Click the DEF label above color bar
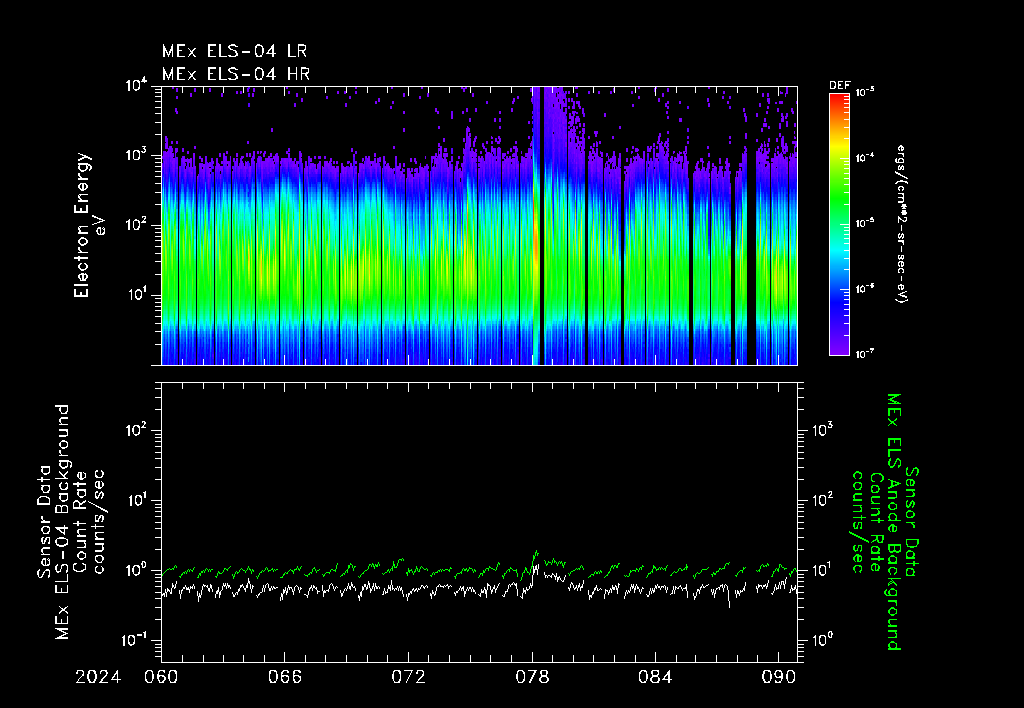The height and width of the screenshot is (708, 1024). coord(840,86)
